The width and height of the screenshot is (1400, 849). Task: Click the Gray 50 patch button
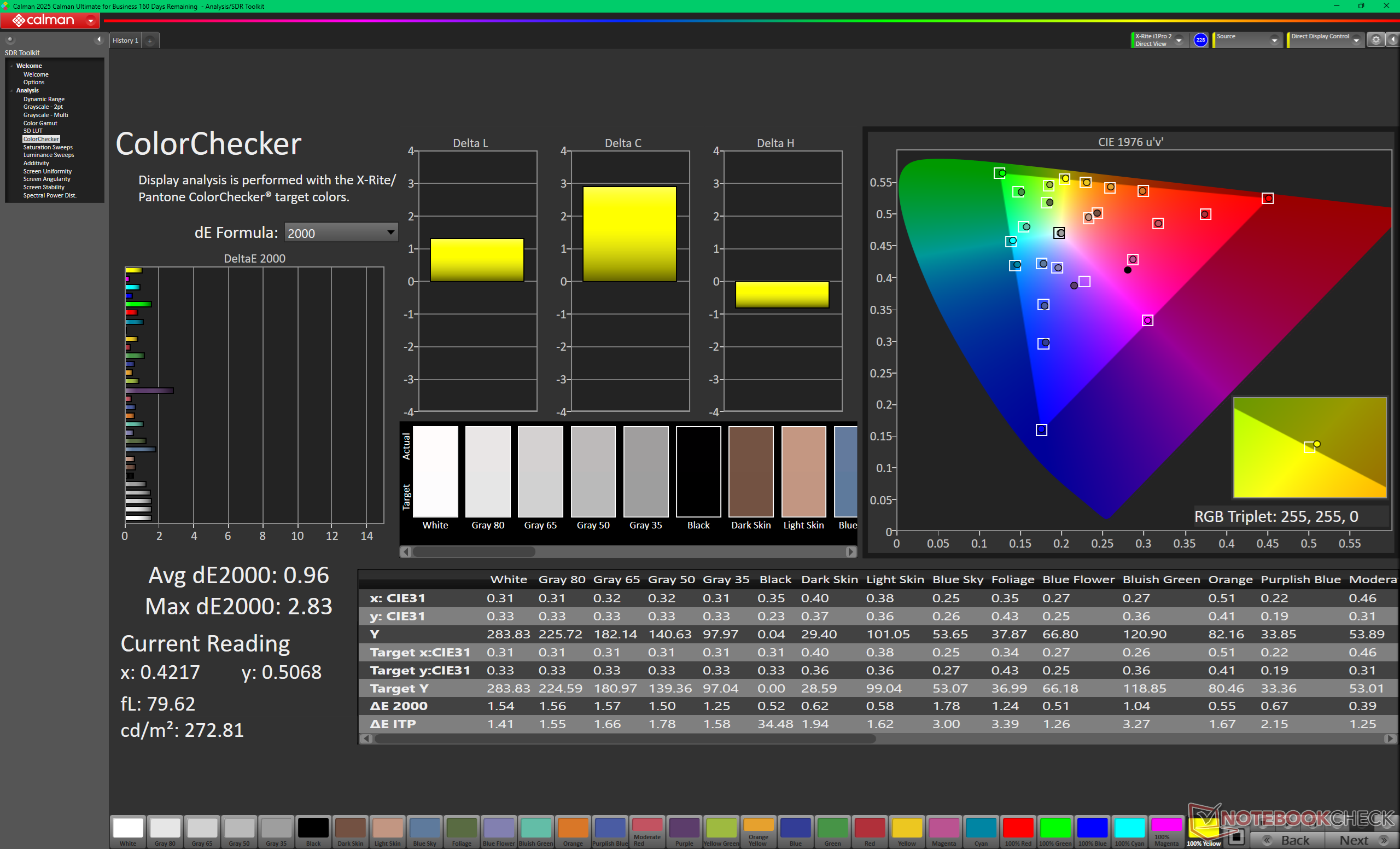[239, 831]
